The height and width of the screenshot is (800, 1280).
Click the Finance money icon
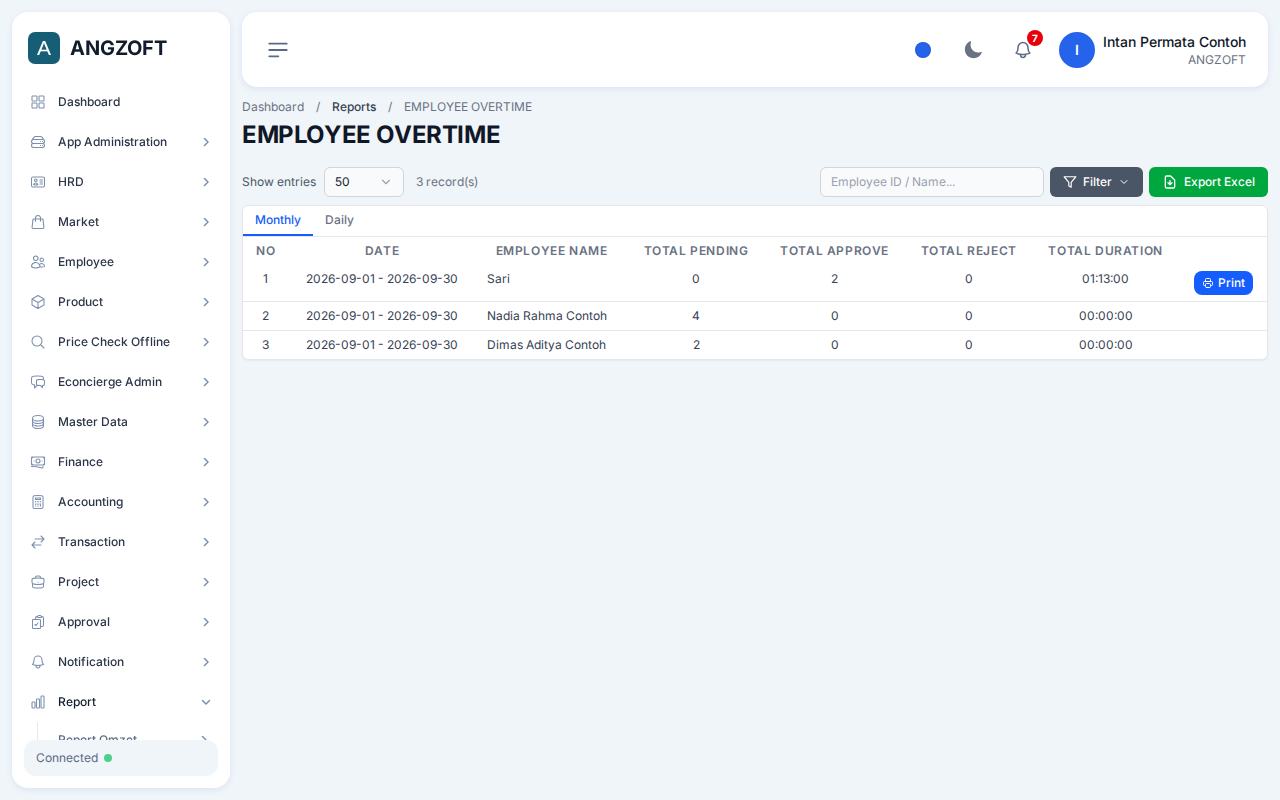[x=38, y=462]
